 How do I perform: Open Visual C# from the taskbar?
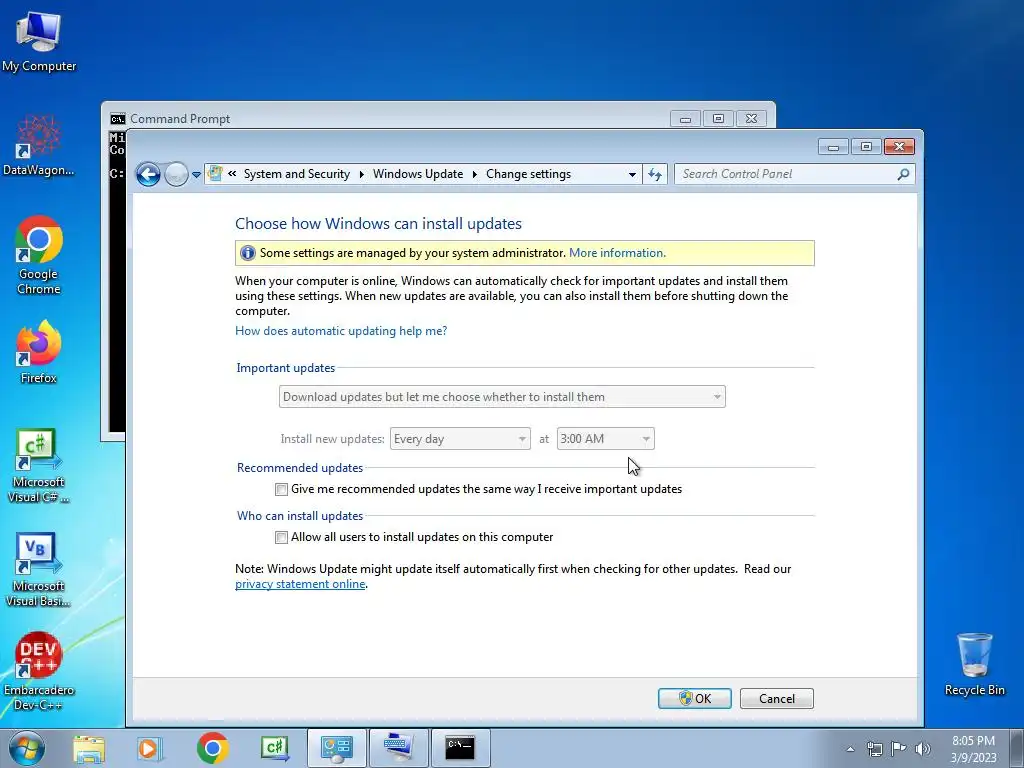275,748
